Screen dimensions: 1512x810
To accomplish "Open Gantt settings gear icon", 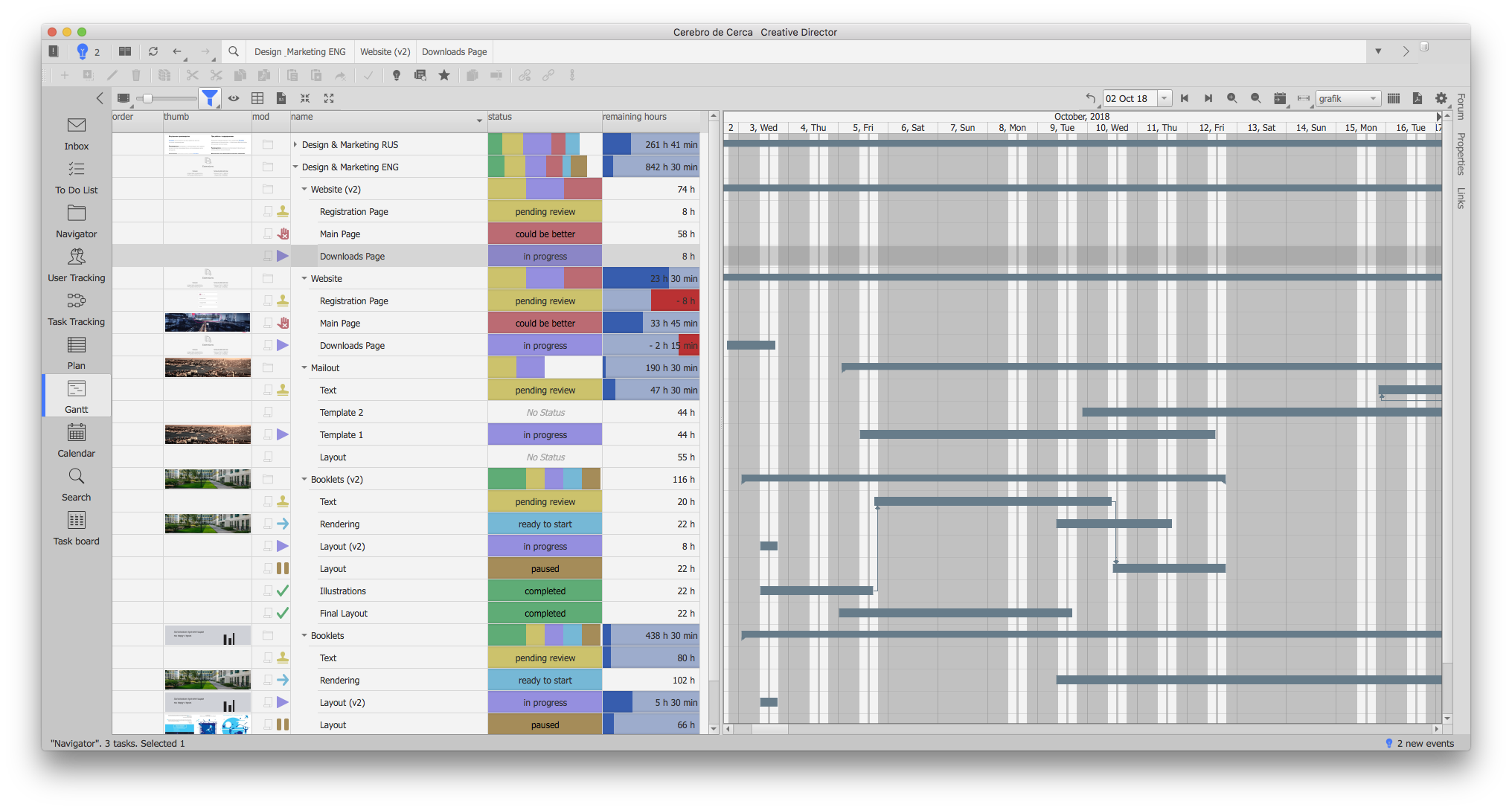I will point(1441,98).
